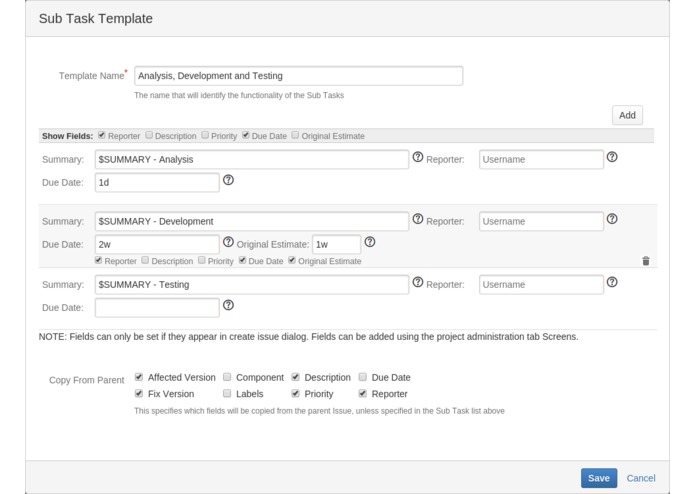
Task: Enable Original Estimate in Show Fields bar
Action: [295, 135]
